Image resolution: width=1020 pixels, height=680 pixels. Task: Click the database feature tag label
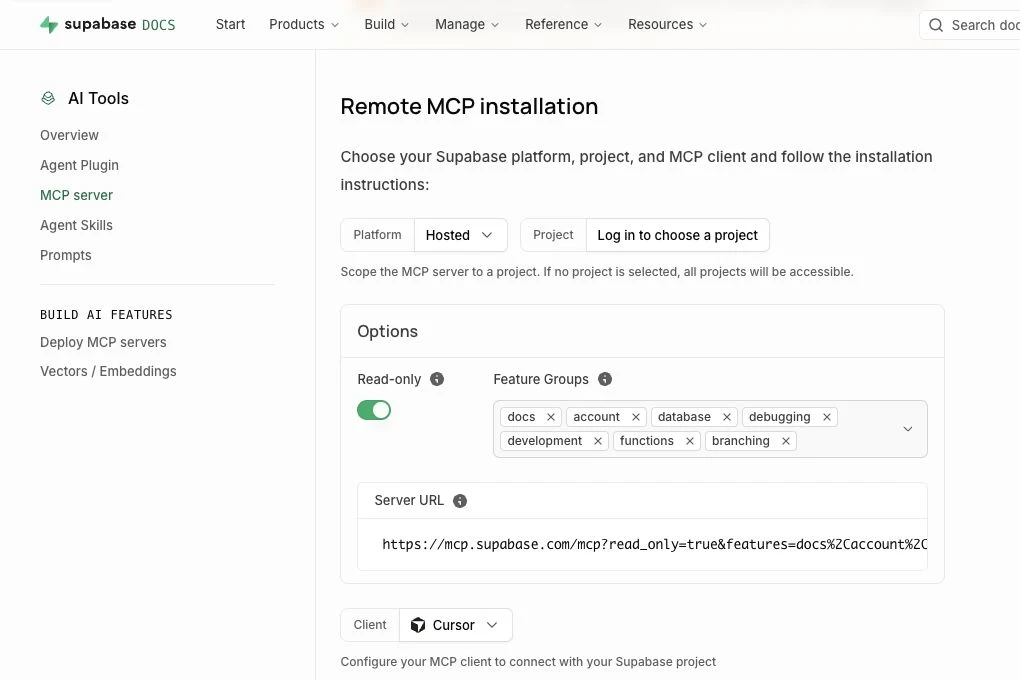pyautogui.click(x=684, y=417)
